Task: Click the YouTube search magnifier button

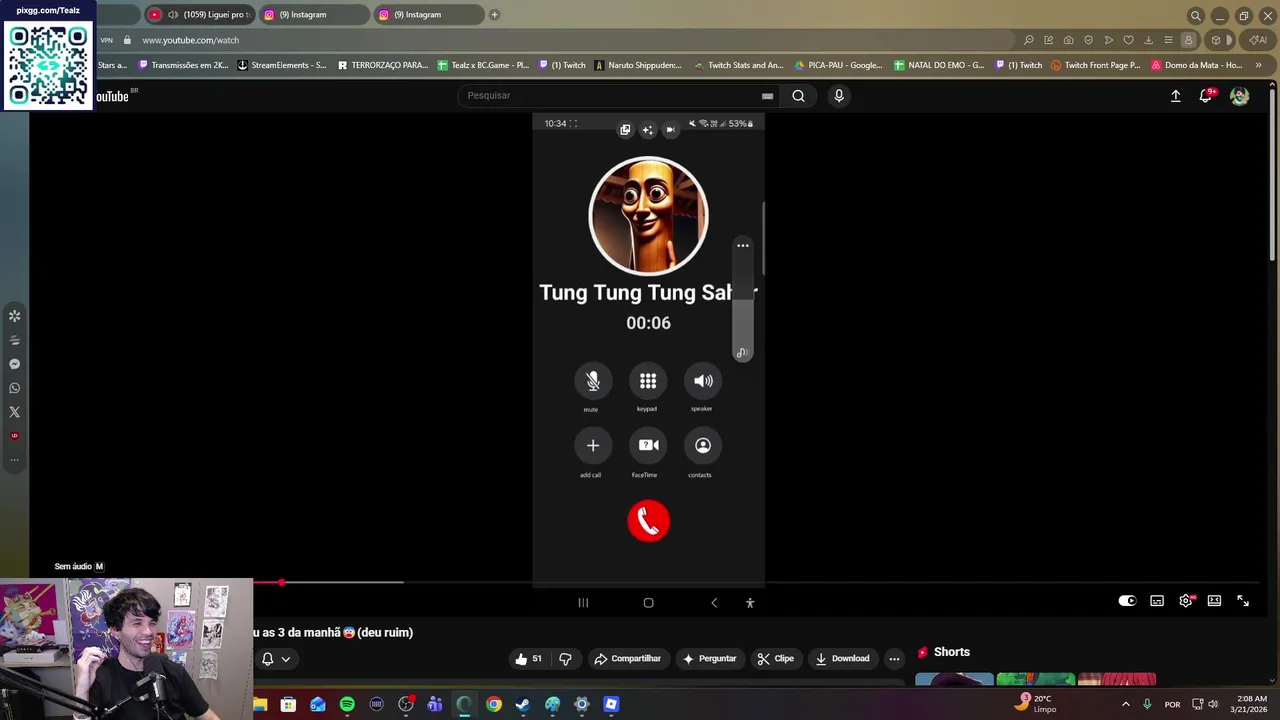Action: pos(798,96)
